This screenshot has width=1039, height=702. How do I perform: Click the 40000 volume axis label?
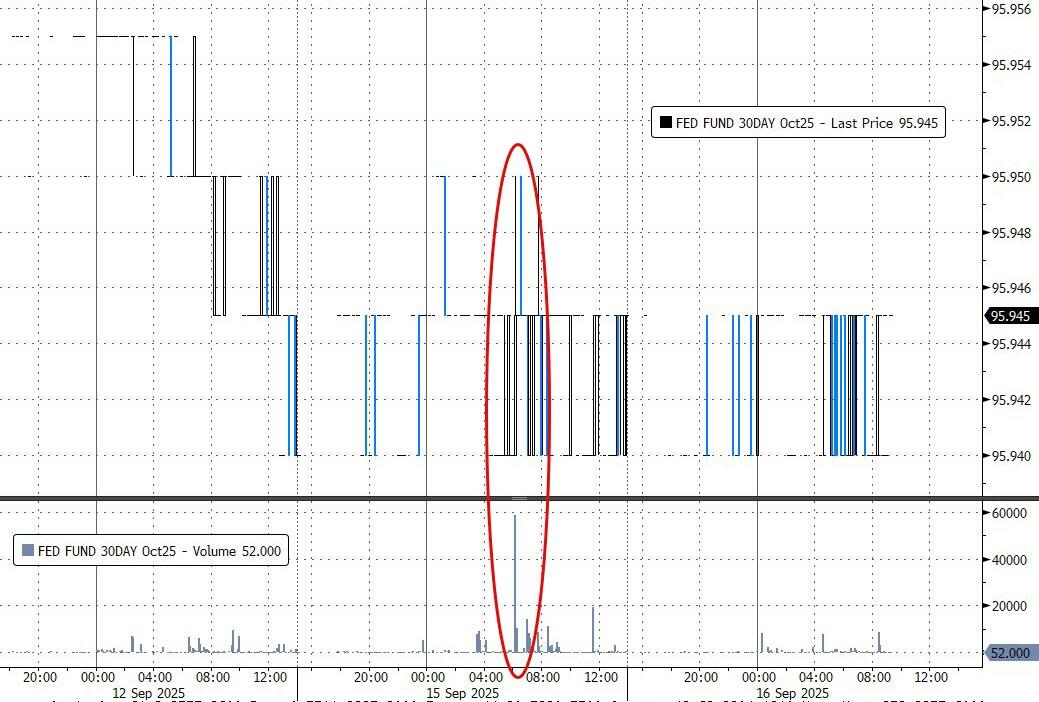coord(1009,560)
